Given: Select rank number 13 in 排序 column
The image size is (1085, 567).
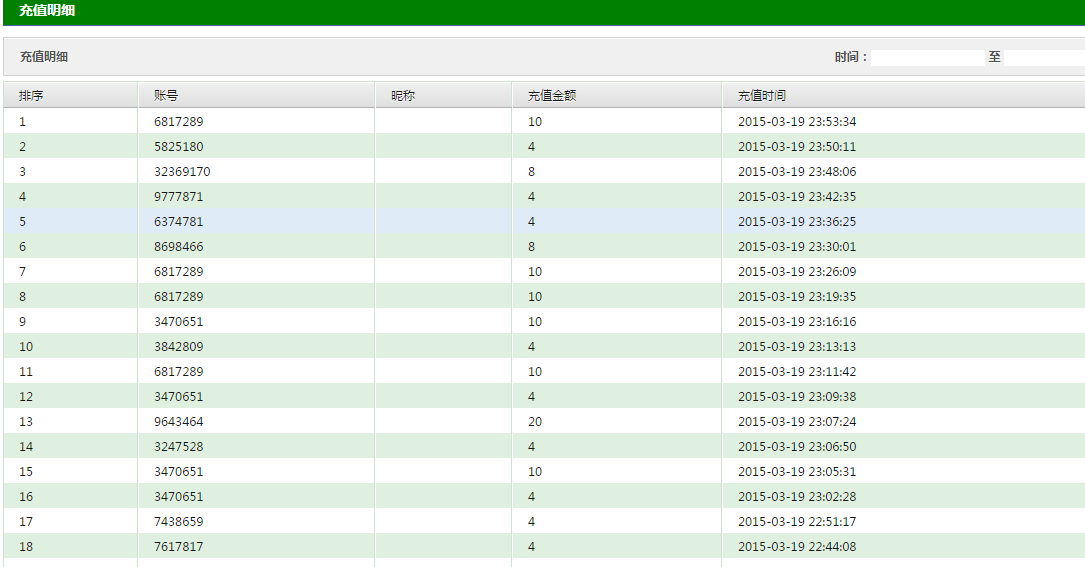Looking at the screenshot, I should 26,422.
